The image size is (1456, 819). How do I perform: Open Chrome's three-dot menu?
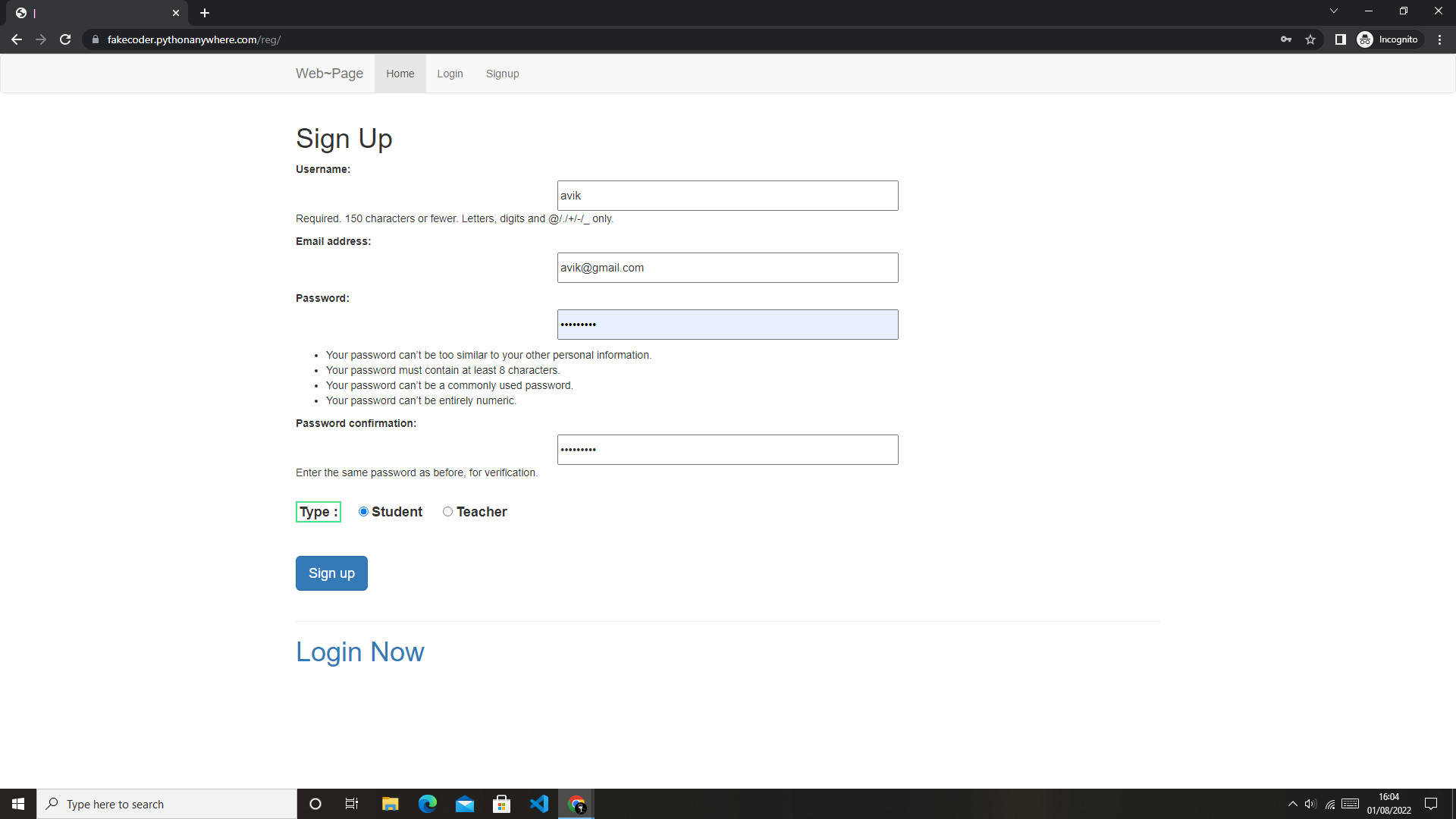tap(1440, 39)
